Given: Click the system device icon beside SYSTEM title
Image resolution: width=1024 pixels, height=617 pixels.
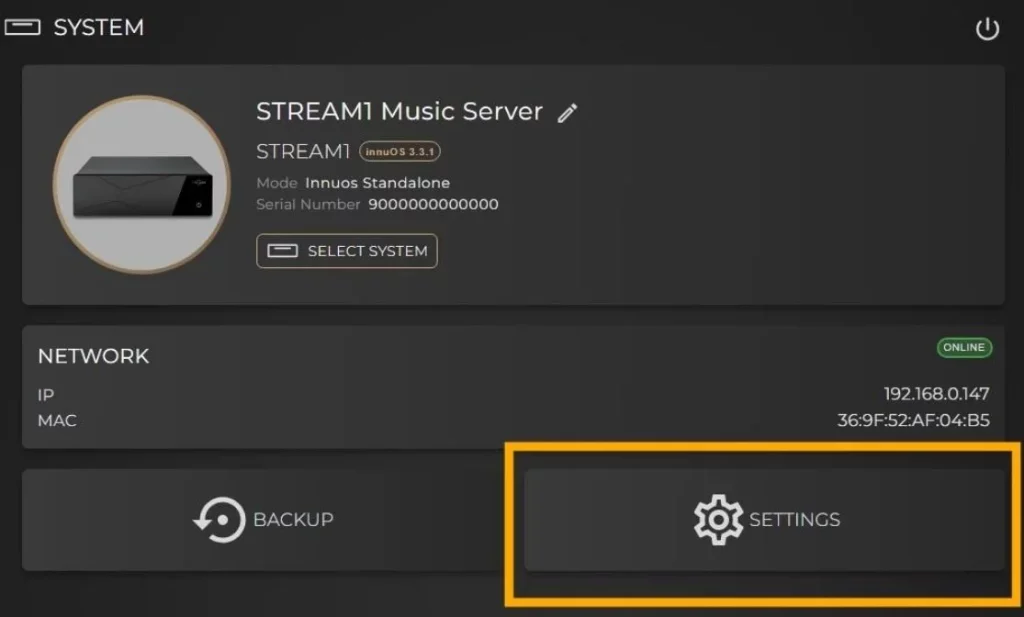Looking at the screenshot, I should pos(23,27).
